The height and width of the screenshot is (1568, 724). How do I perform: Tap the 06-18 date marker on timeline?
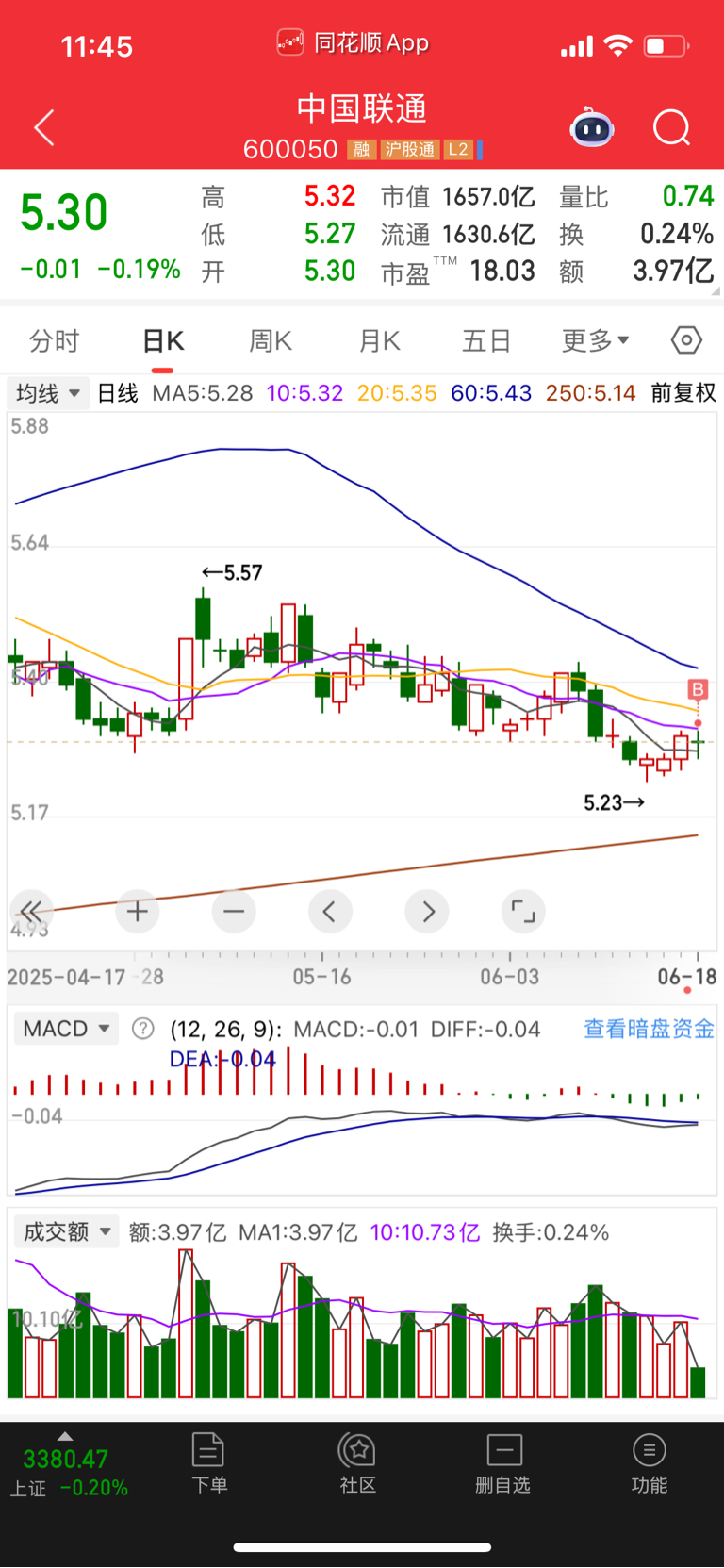[x=686, y=977]
